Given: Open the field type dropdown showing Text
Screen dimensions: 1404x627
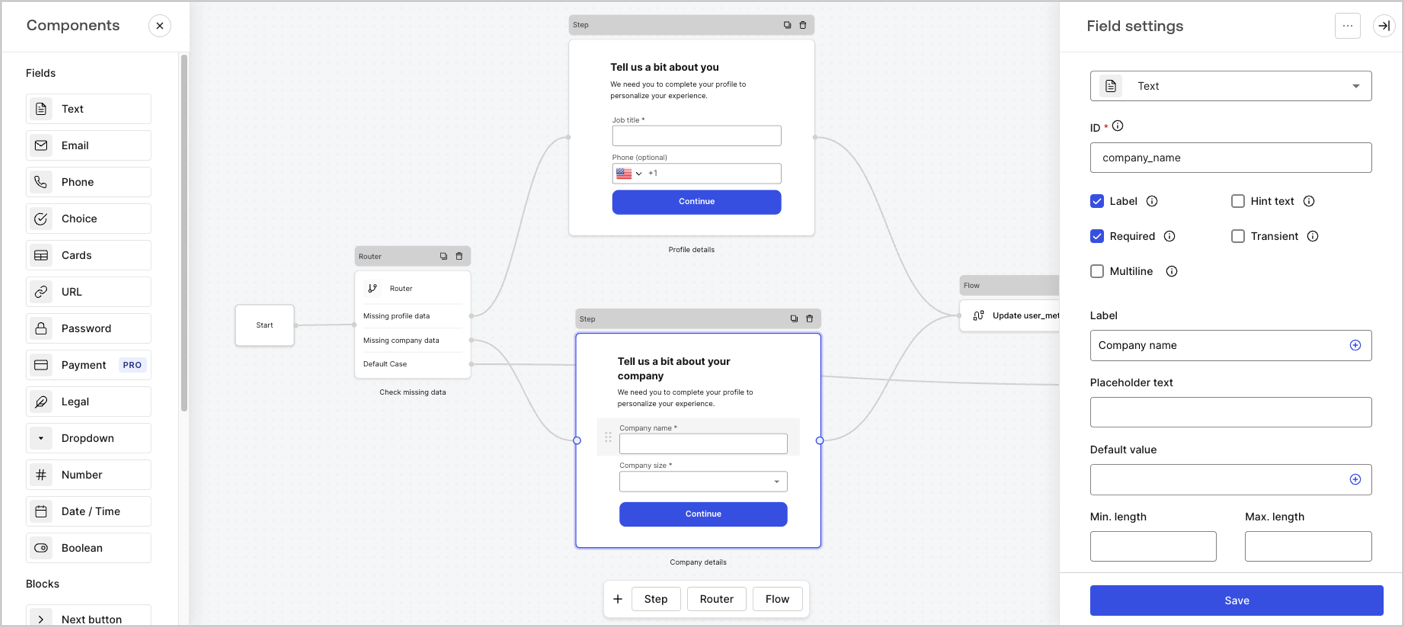Looking at the screenshot, I should pyautogui.click(x=1230, y=86).
